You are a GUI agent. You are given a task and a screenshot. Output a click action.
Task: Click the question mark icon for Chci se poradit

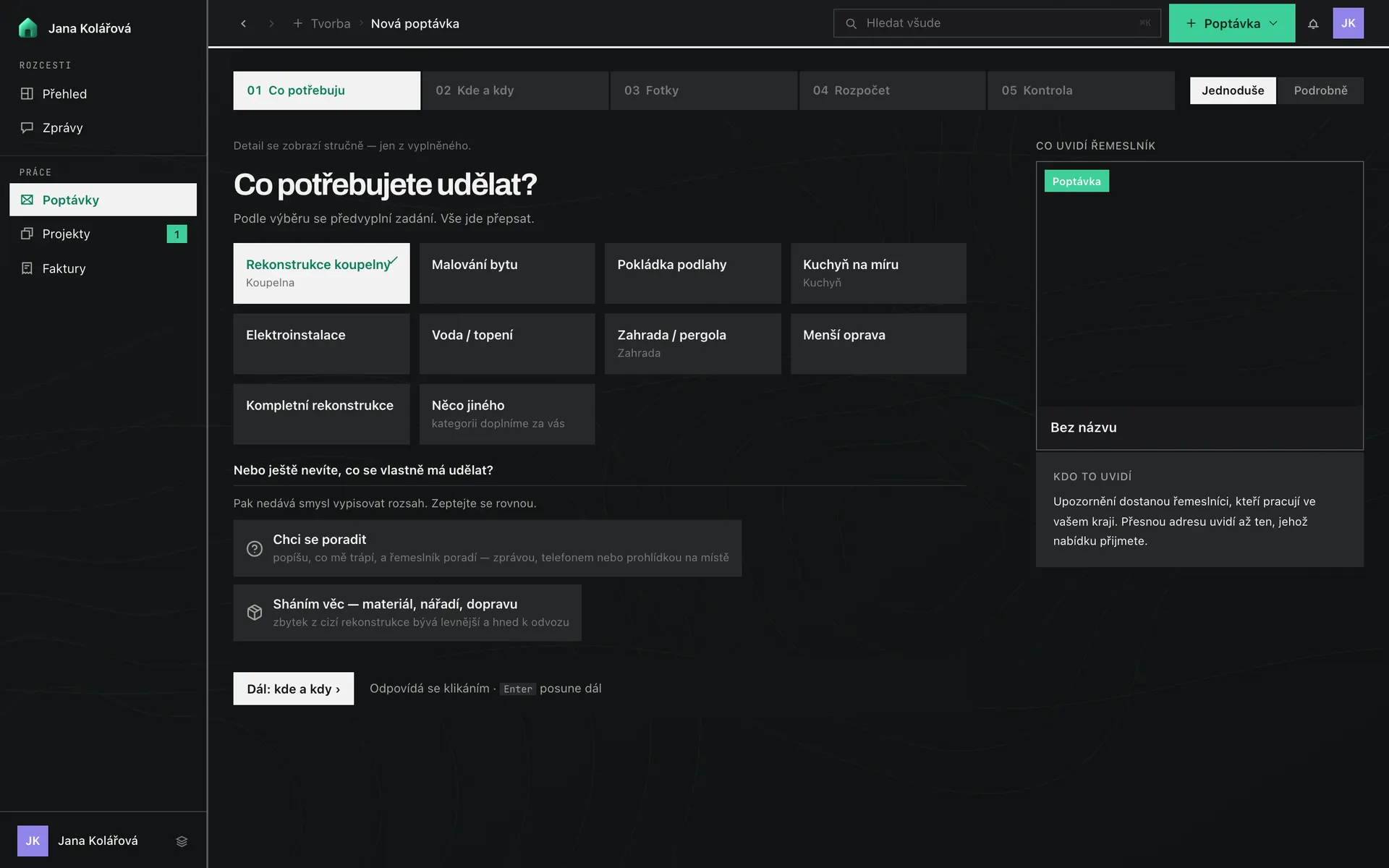coord(255,548)
